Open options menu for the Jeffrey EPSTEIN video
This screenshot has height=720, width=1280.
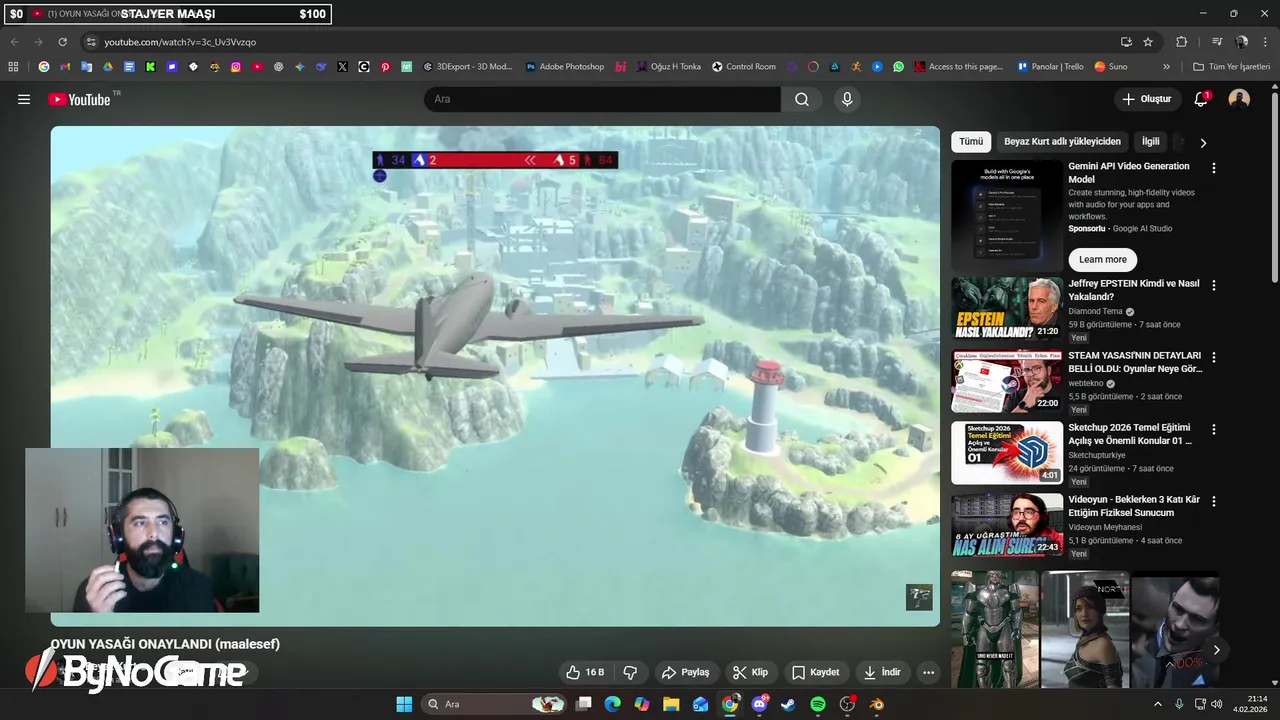click(1214, 285)
